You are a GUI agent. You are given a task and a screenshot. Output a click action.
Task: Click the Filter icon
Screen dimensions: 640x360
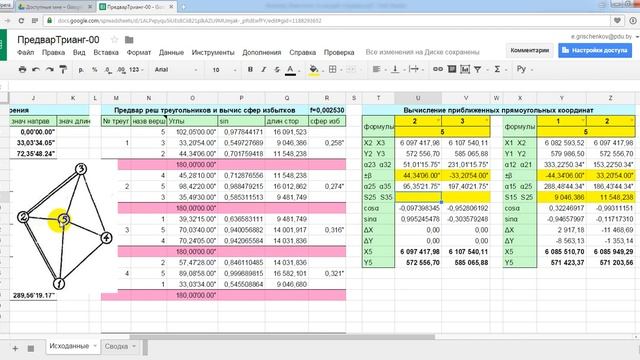click(478, 70)
